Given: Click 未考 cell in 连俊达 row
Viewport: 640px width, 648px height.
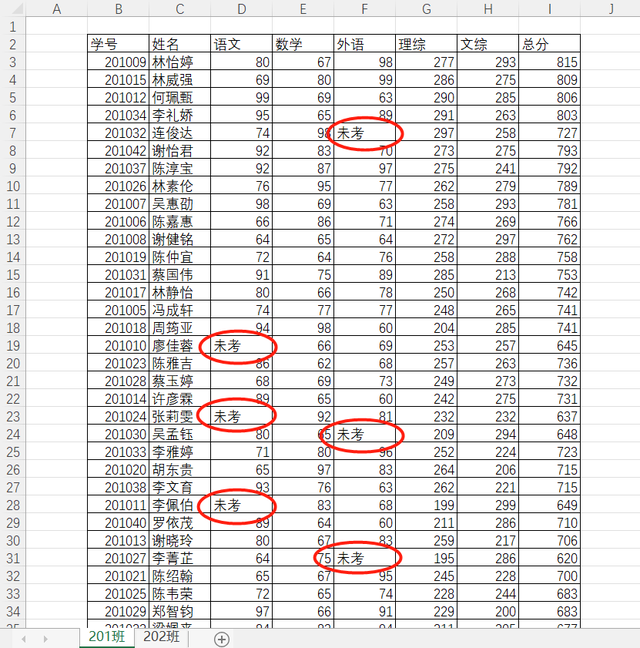Looking at the screenshot, I should point(364,133).
